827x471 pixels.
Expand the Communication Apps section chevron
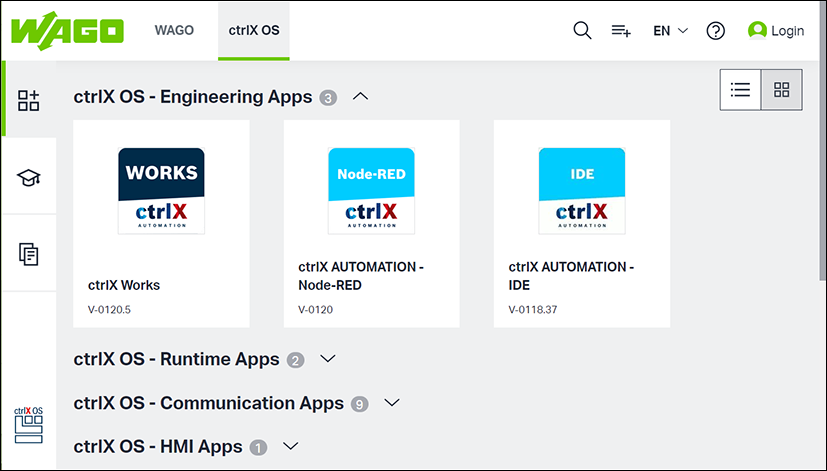point(392,402)
